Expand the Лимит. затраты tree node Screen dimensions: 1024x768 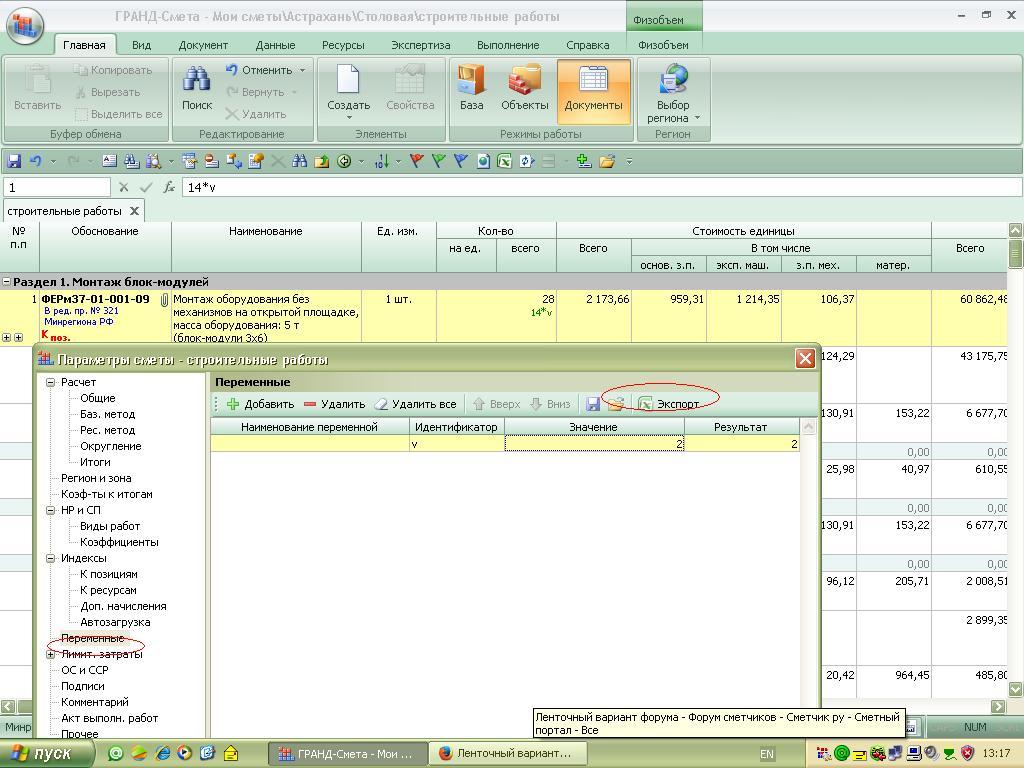(x=50, y=654)
